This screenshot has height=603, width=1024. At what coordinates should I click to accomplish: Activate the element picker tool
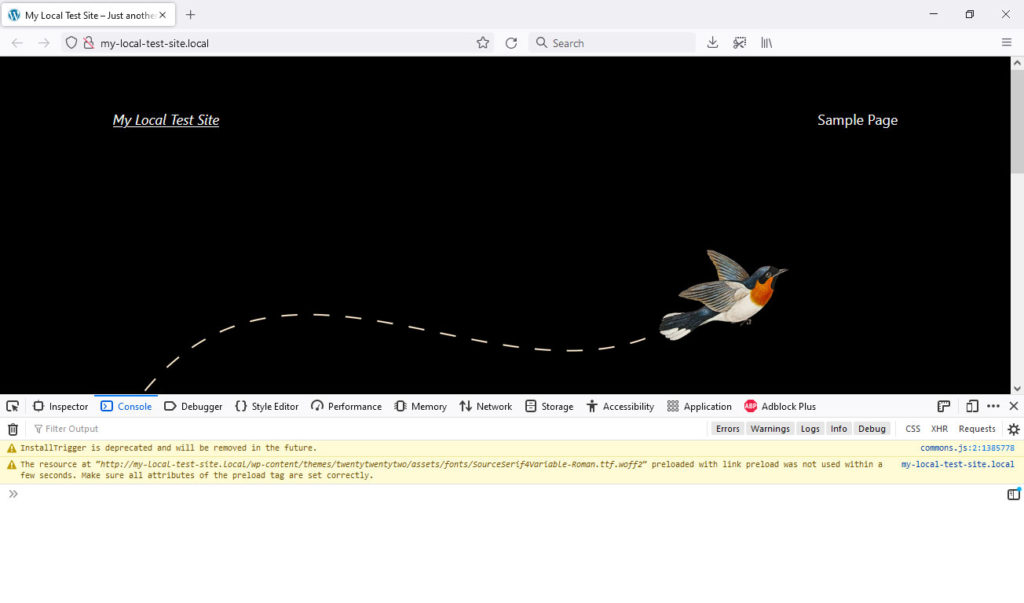click(x=12, y=406)
